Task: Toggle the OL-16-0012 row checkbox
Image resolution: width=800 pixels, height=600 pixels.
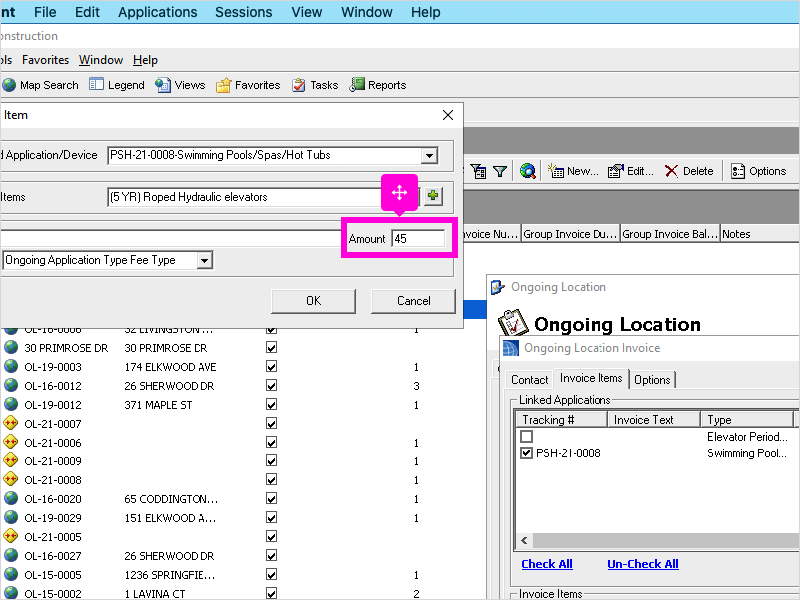Action: click(x=271, y=385)
